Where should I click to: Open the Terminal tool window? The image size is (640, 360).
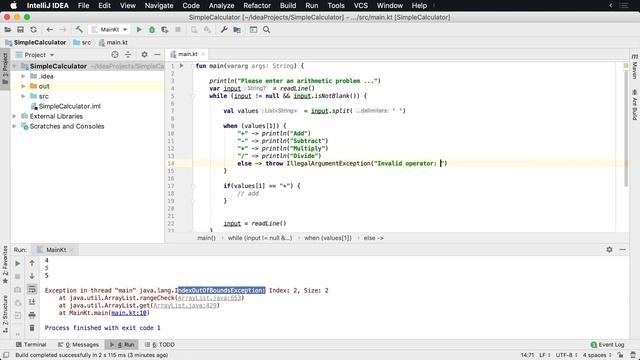[x=31, y=344]
